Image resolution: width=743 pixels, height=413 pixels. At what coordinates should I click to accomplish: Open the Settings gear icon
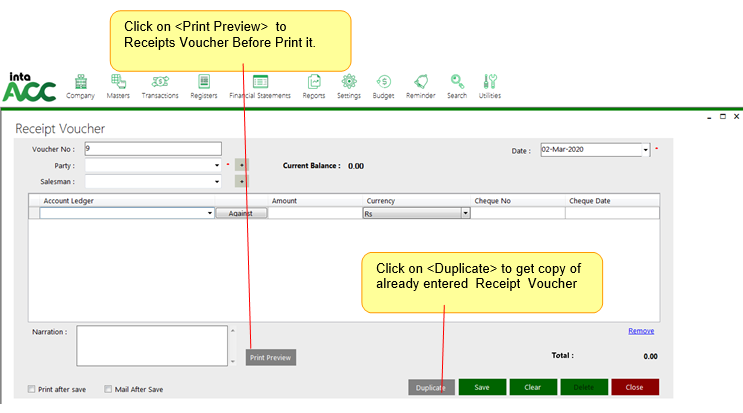coord(349,83)
